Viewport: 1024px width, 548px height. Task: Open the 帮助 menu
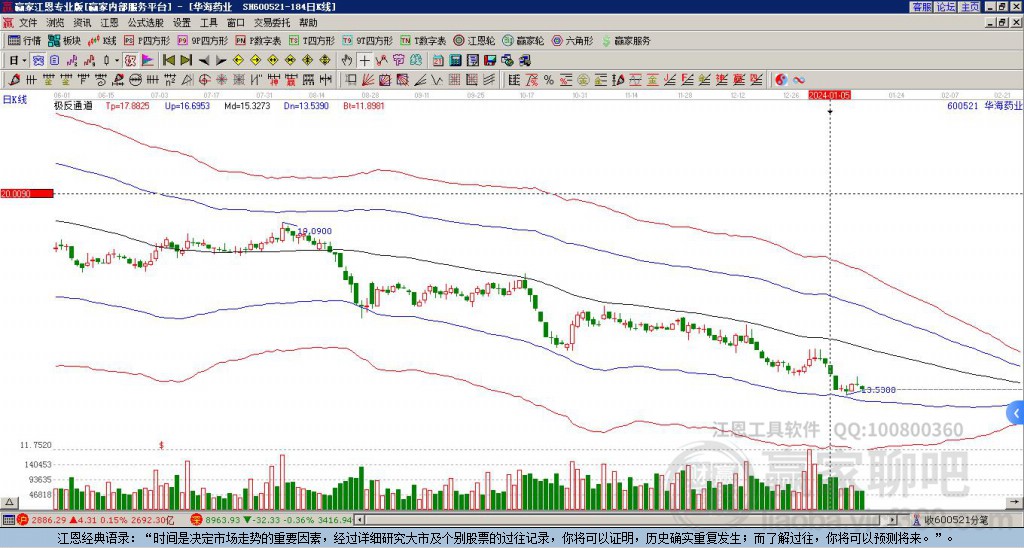pos(308,23)
